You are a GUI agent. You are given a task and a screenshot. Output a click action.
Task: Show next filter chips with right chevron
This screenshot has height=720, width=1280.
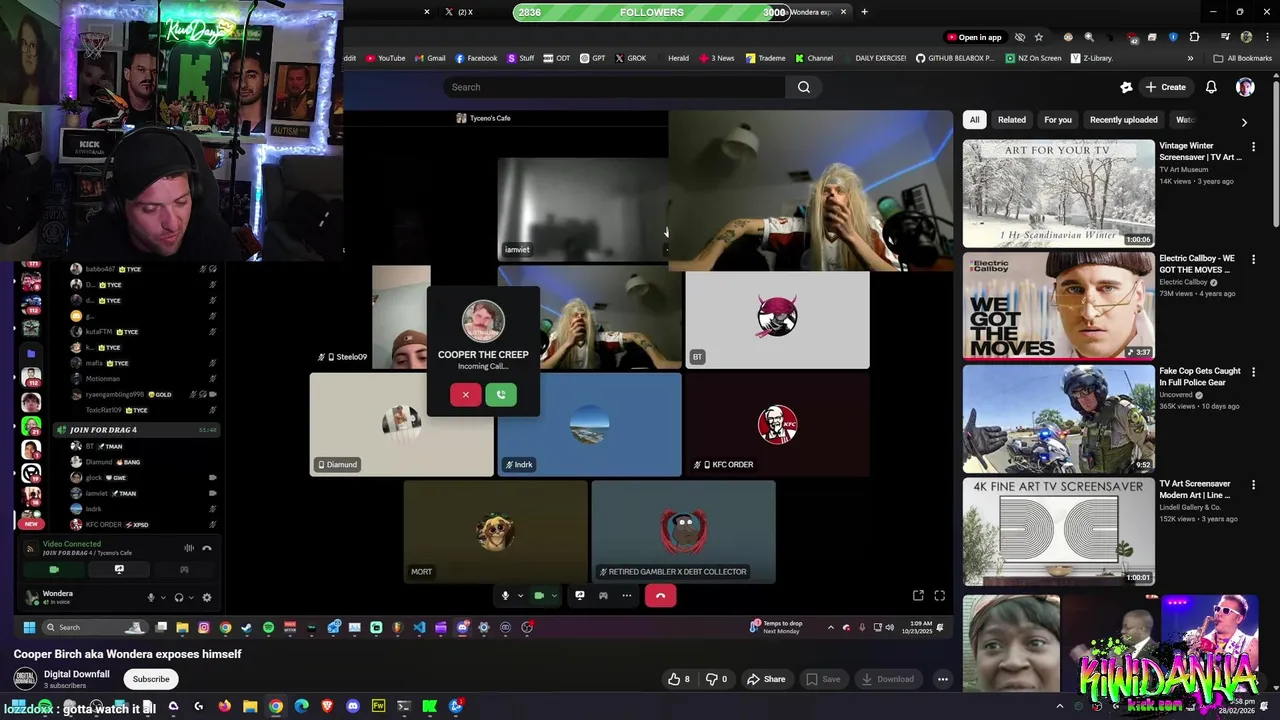[1244, 122]
